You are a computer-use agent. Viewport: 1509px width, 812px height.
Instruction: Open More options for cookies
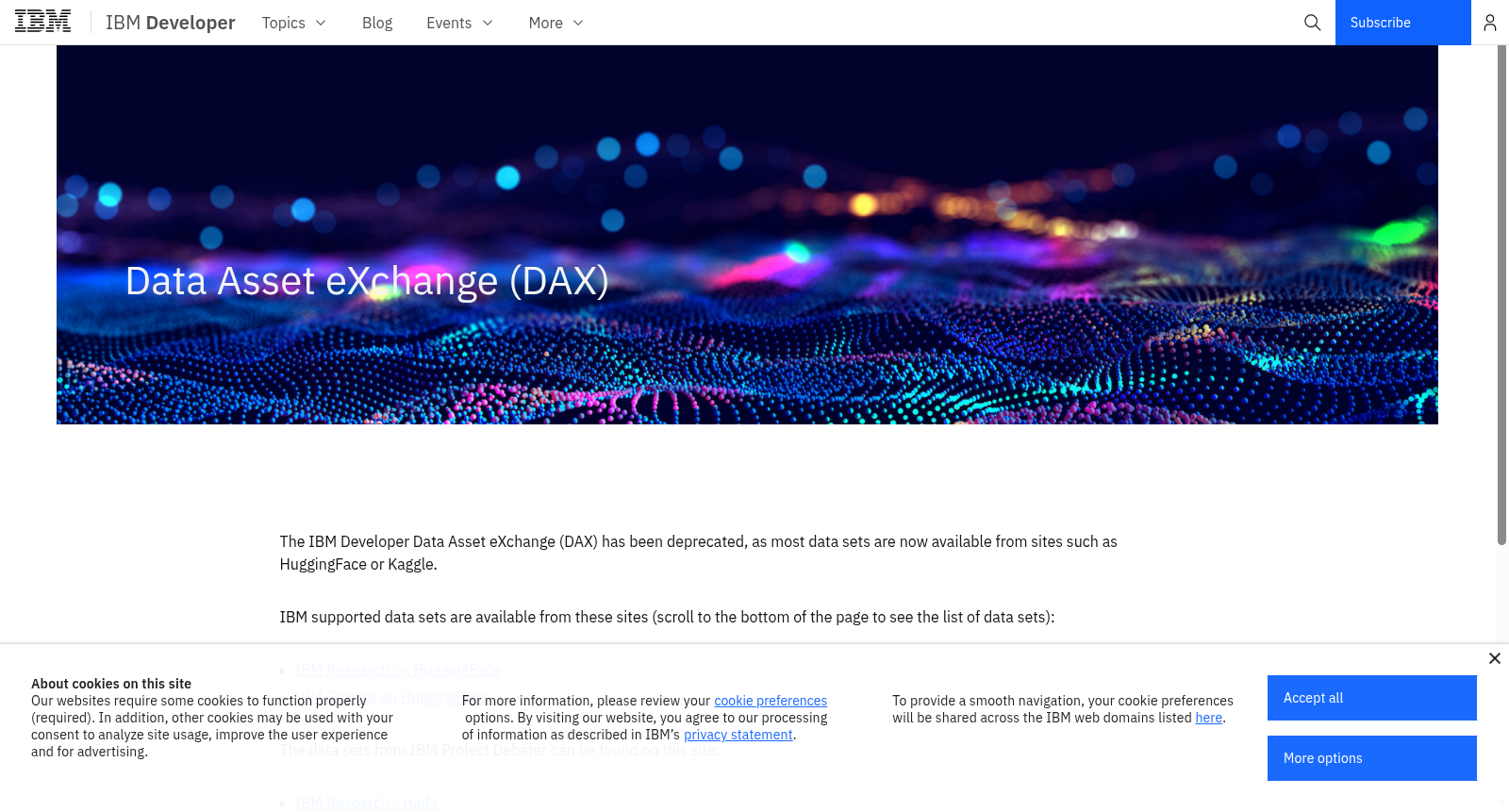[x=1372, y=758]
